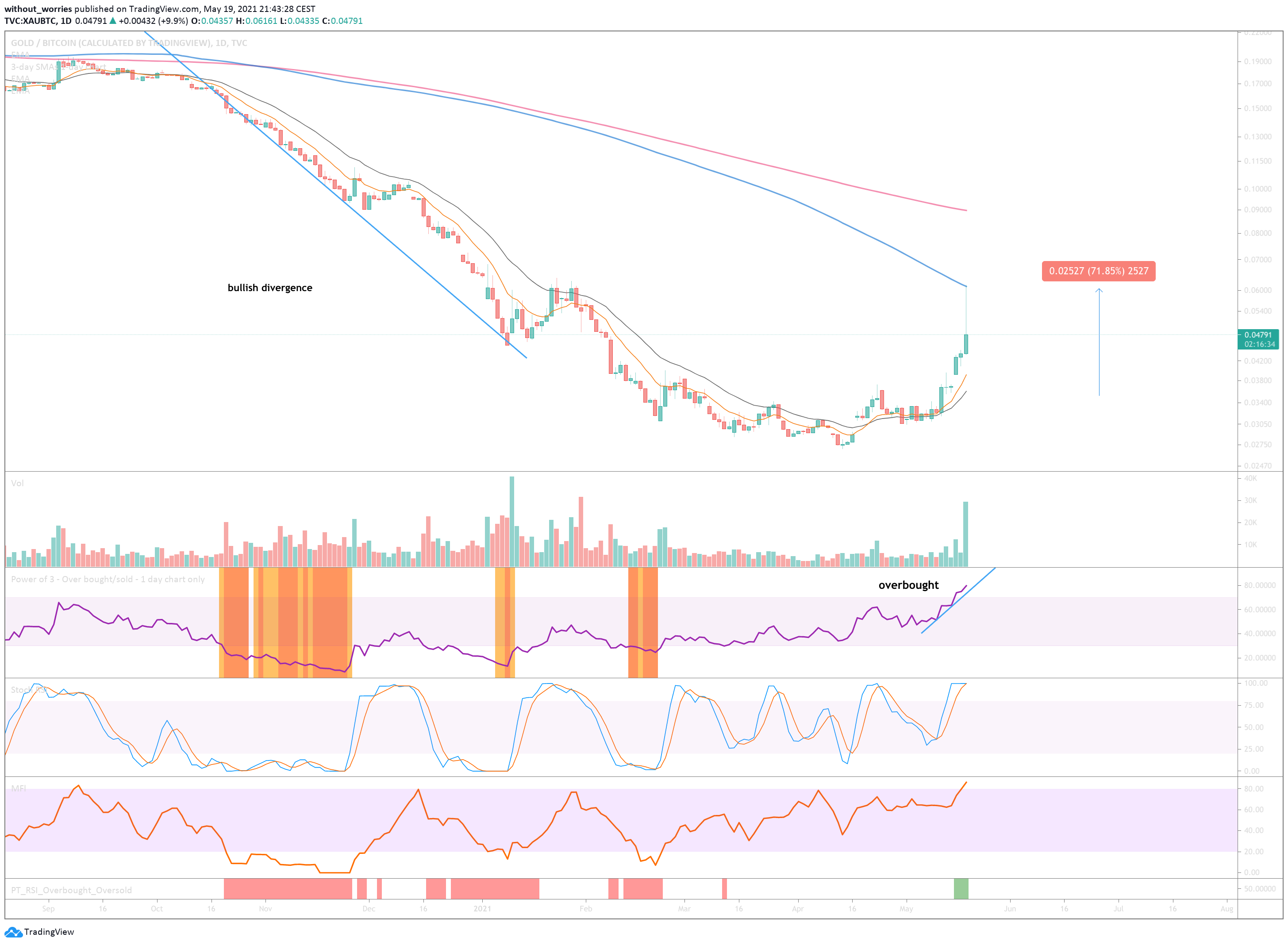Click the TradingView logo at bottom left

tap(39, 932)
